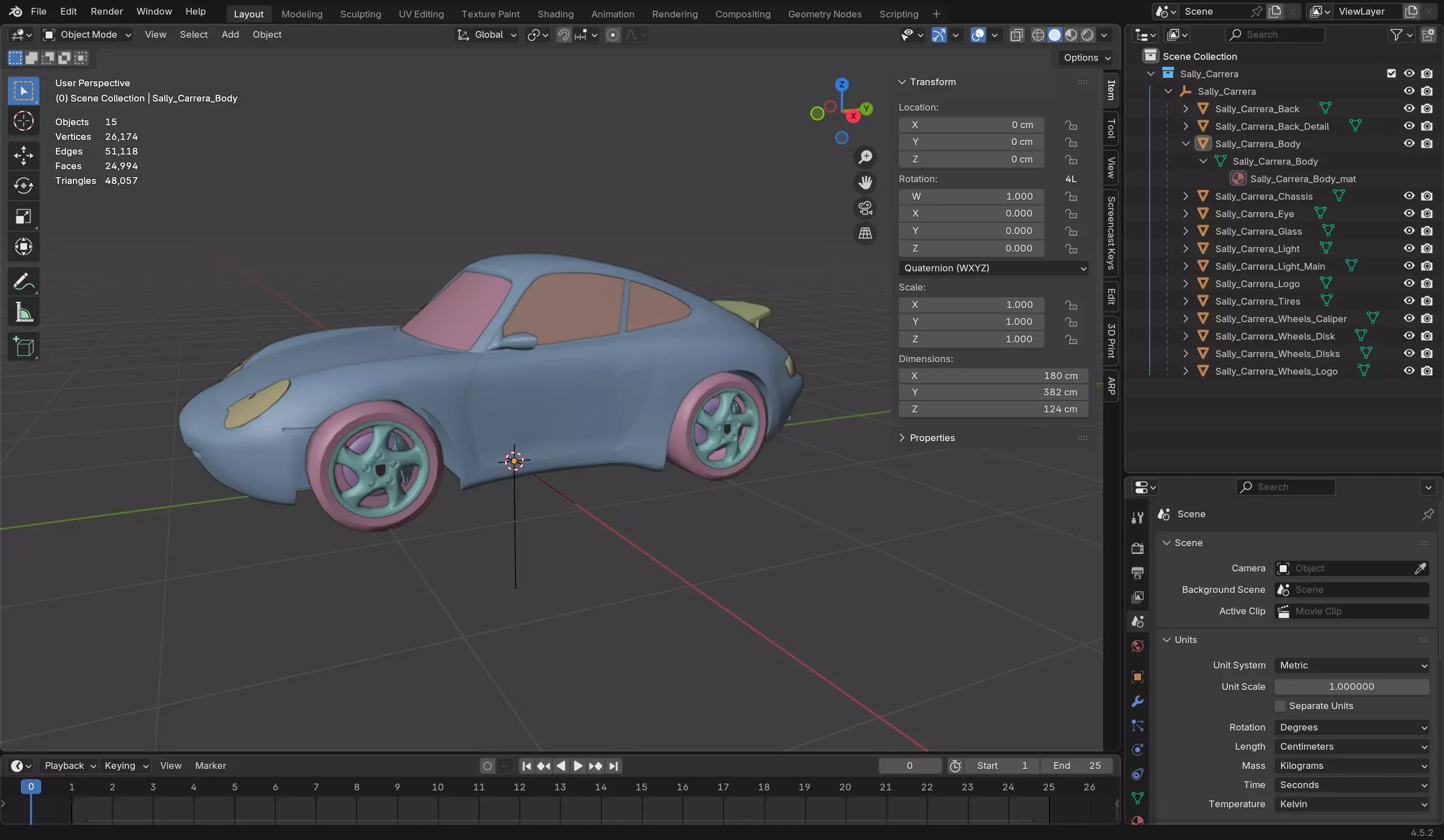Open the File menu
The height and width of the screenshot is (840, 1444).
click(x=38, y=11)
